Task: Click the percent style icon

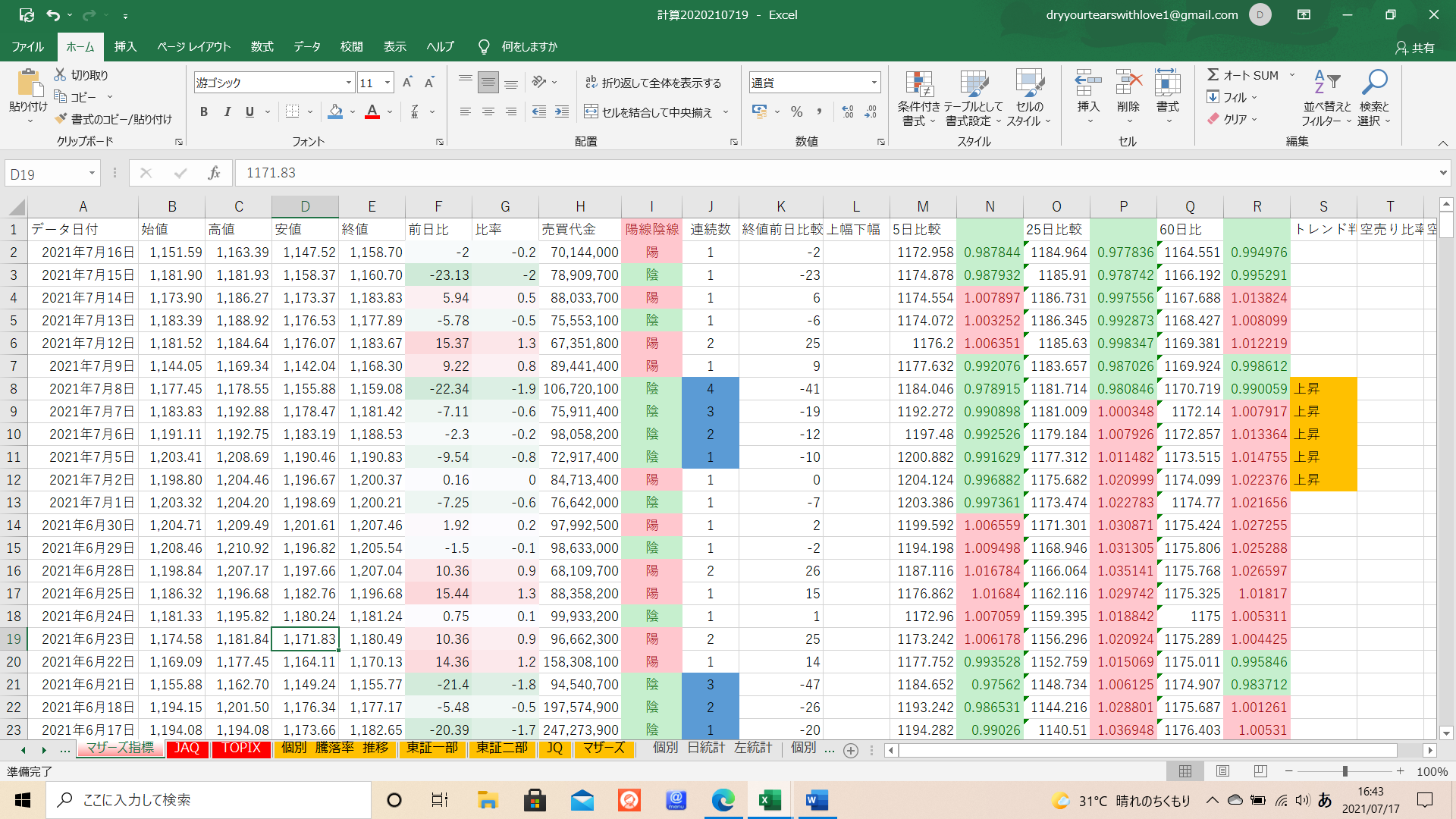Action: [796, 112]
